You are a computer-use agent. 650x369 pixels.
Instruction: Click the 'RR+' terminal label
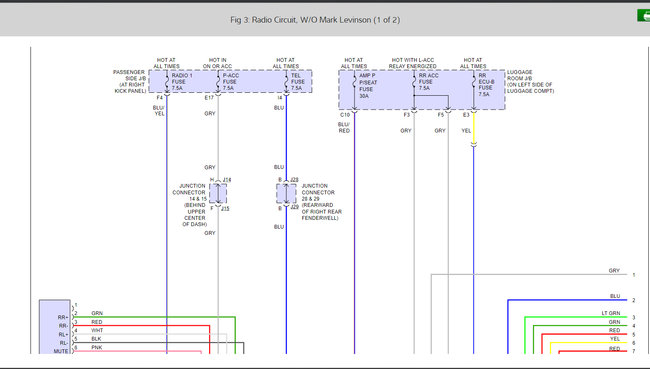coord(63,318)
